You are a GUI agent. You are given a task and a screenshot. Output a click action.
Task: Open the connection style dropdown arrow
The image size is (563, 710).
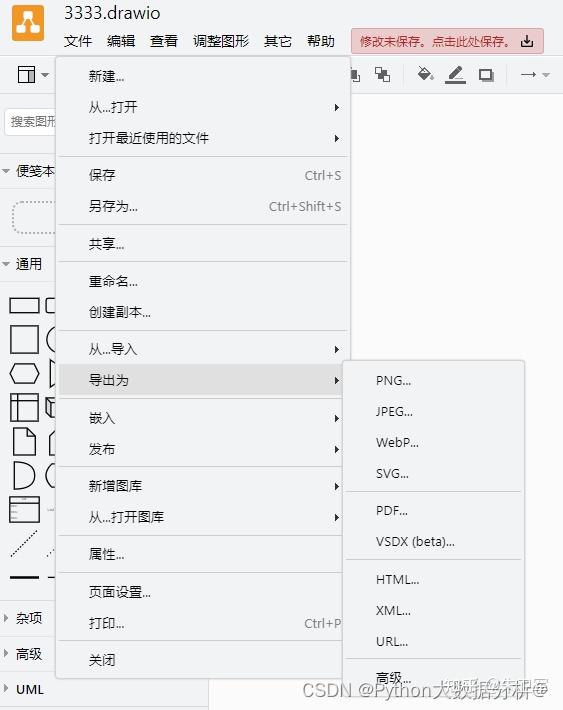click(546, 75)
